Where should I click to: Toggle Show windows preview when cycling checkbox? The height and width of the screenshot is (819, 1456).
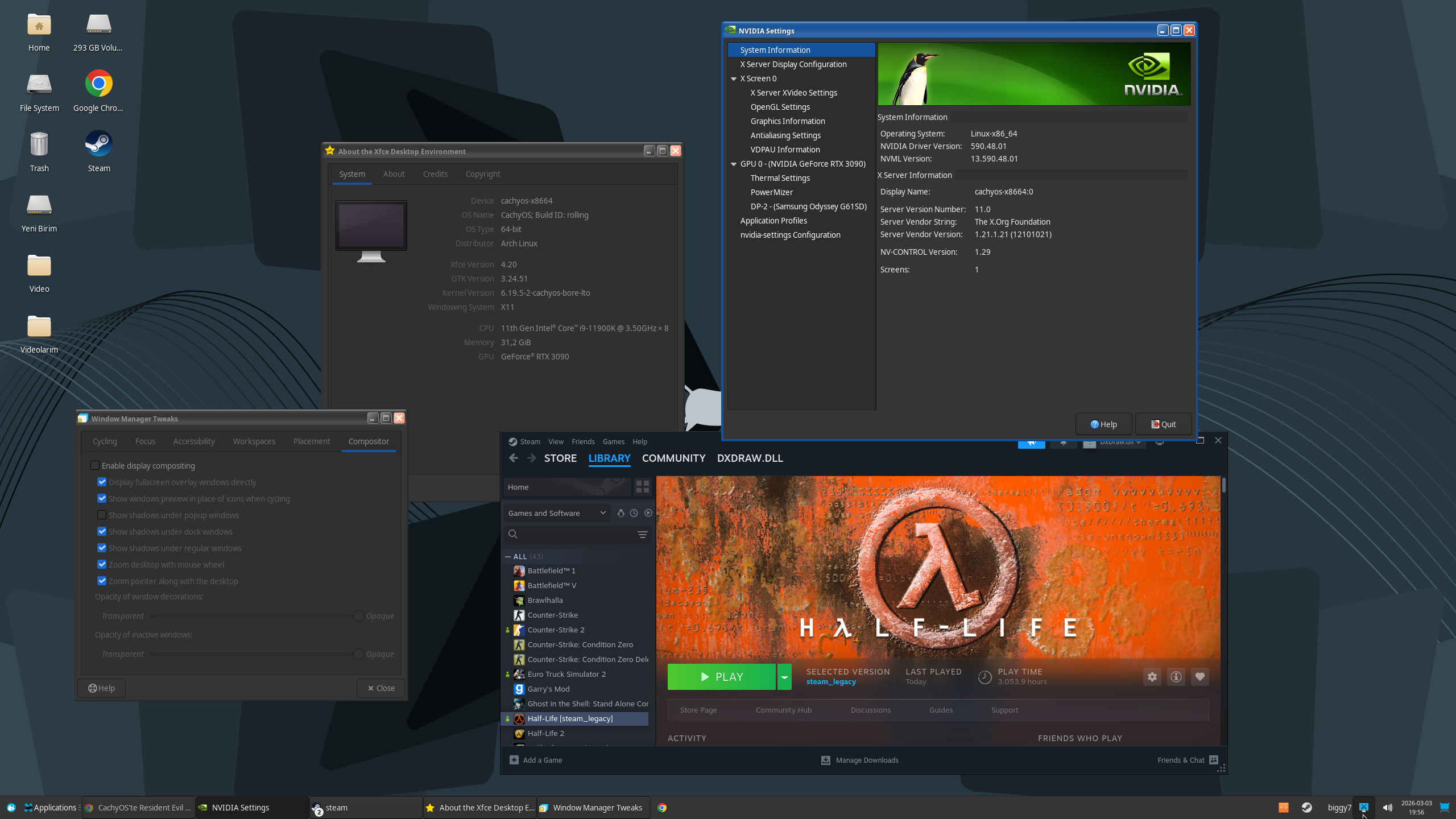[x=102, y=498]
